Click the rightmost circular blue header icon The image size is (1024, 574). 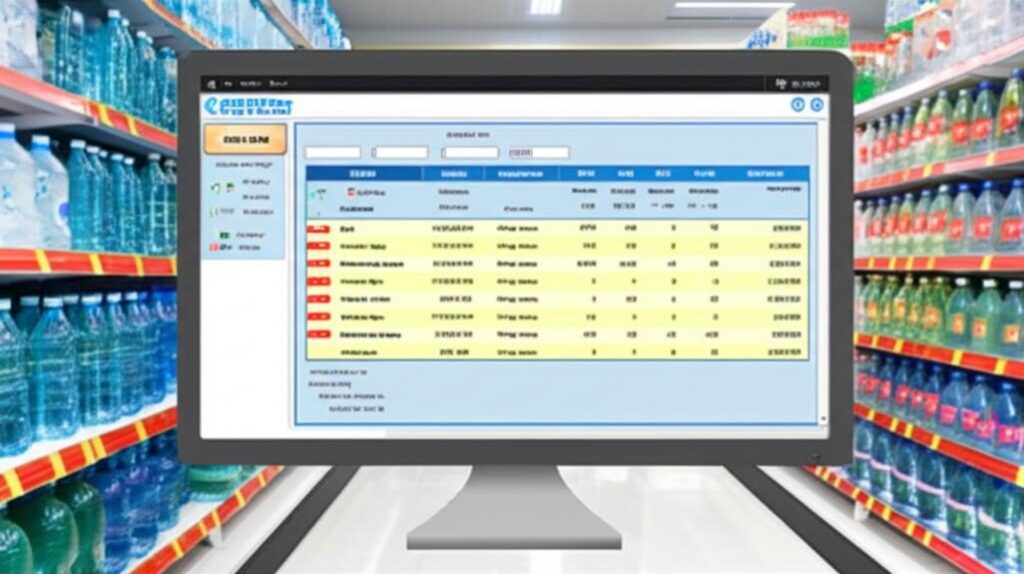click(x=817, y=105)
